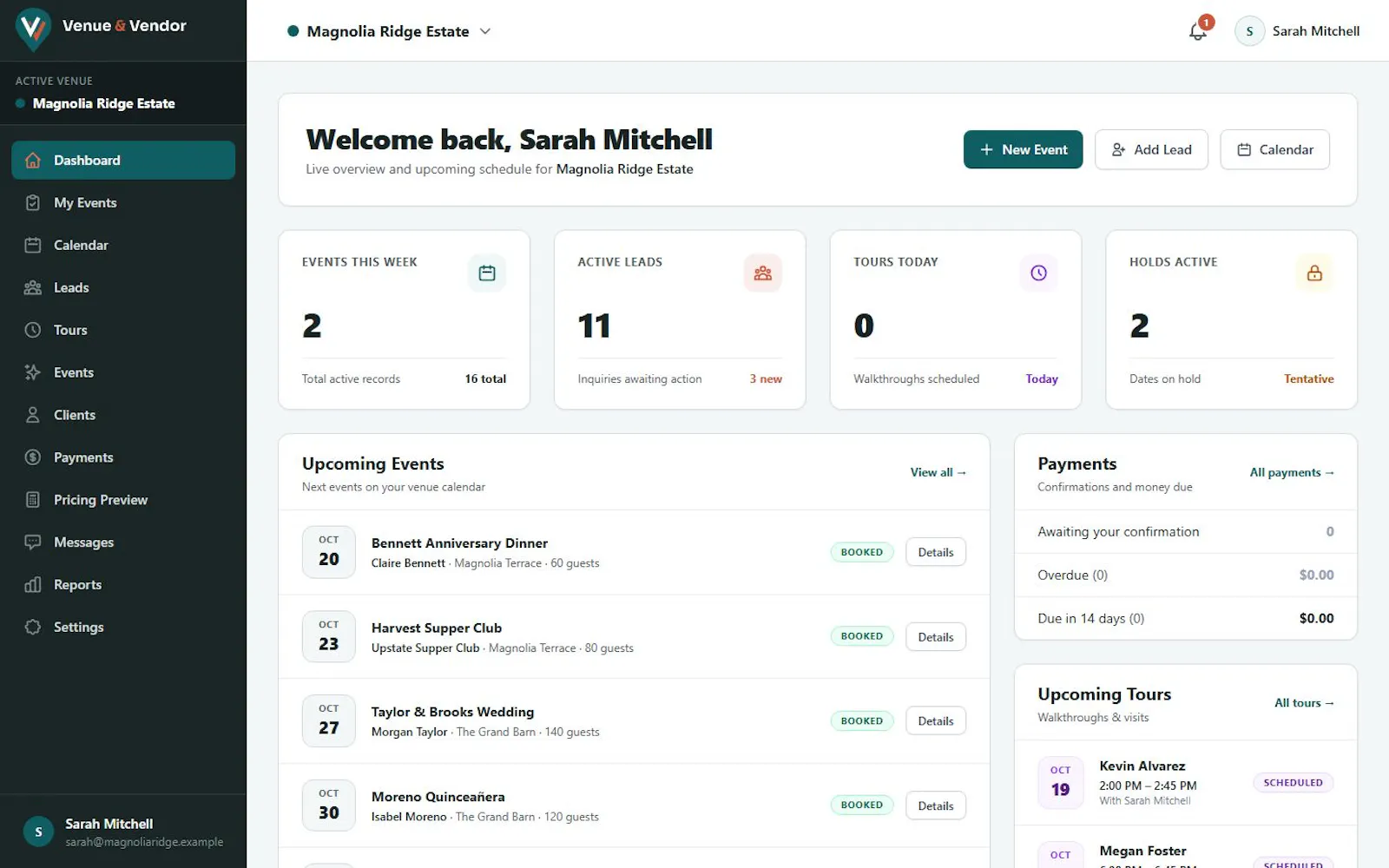Image resolution: width=1389 pixels, height=868 pixels.
Task: Open the Sarah Mitchell profile menu
Action: coord(1297,31)
